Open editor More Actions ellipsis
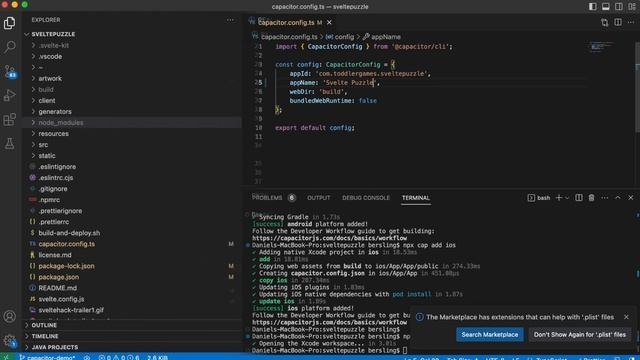Viewport: 640px width, 360px height. (x=631, y=22)
